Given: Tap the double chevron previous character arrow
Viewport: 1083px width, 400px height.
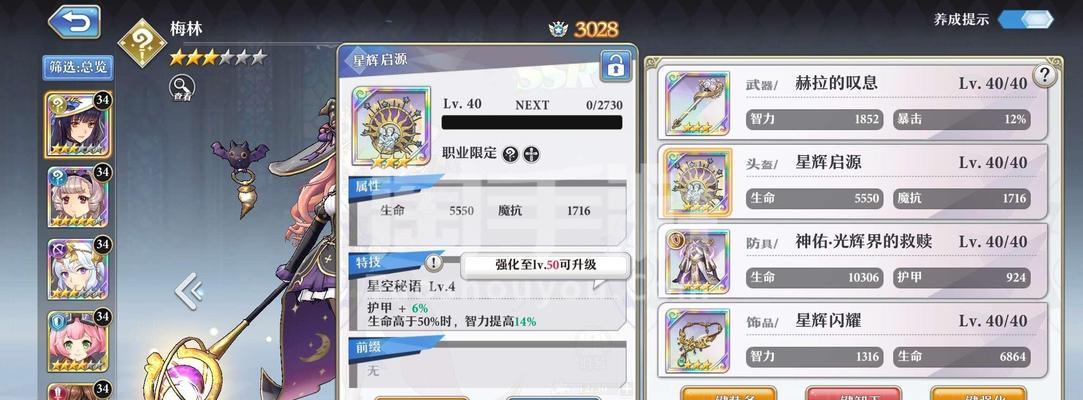Looking at the screenshot, I should [x=188, y=292].
